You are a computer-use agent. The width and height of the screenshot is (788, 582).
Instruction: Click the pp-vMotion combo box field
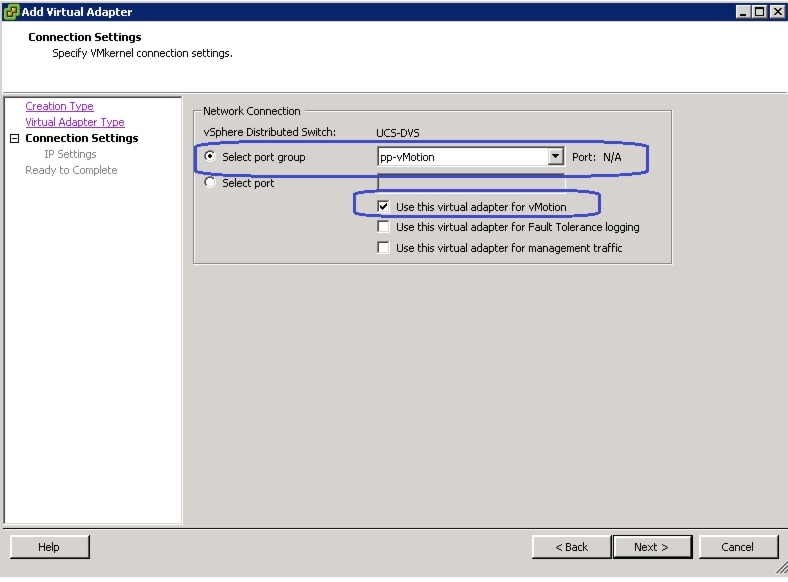[x=470, y=156]
